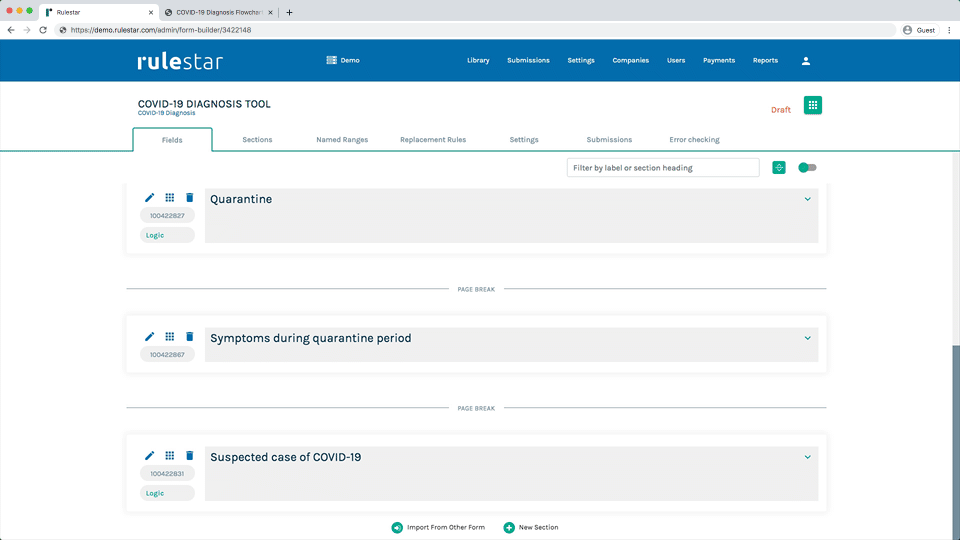Click Logic button under Quarantine section
960x540 pixels.
tap(167, 235)
